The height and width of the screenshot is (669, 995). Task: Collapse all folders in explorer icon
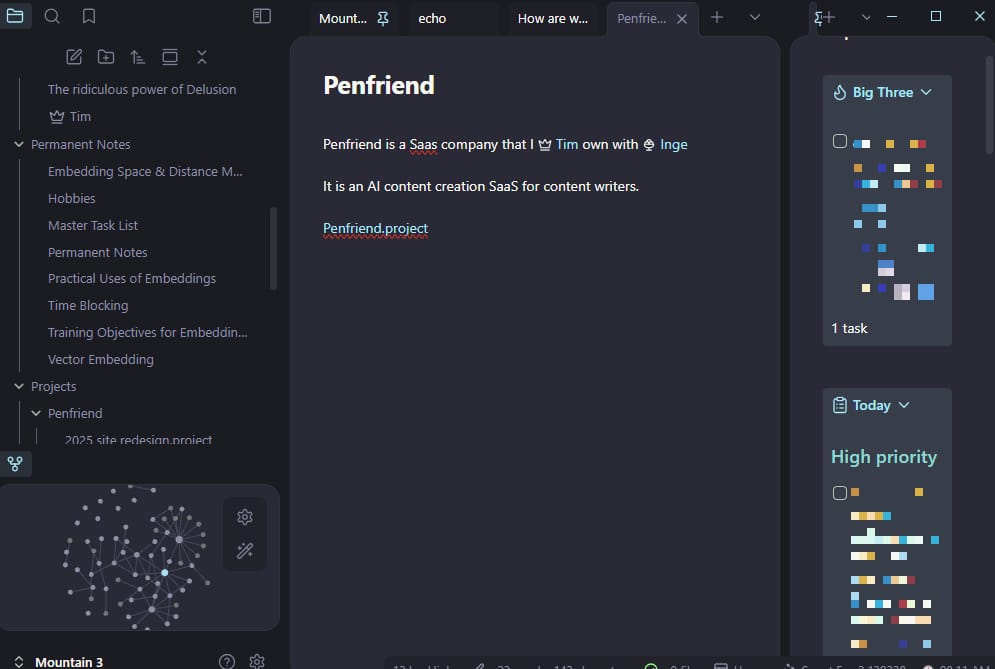tap(202, 57)
